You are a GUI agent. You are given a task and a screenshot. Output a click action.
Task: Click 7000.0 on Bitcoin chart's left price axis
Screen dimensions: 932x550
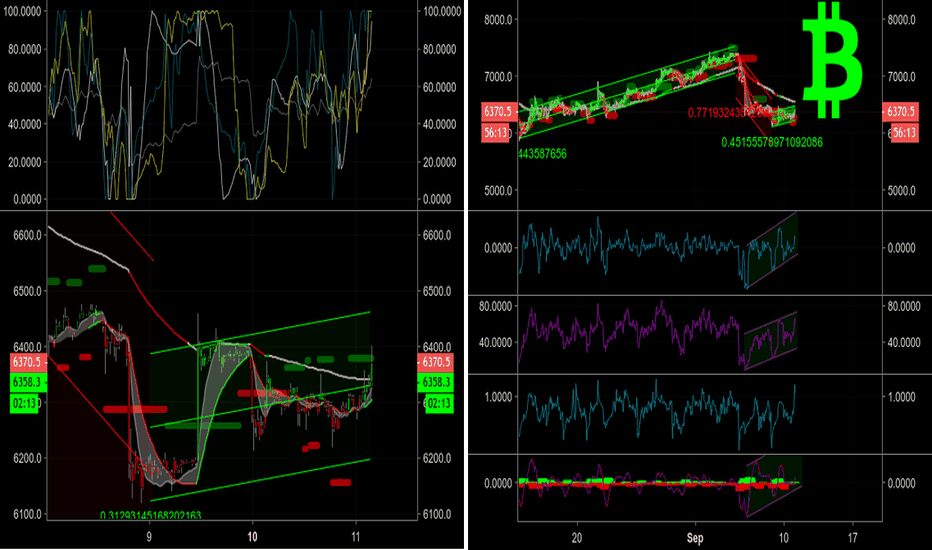coord(498,76)
